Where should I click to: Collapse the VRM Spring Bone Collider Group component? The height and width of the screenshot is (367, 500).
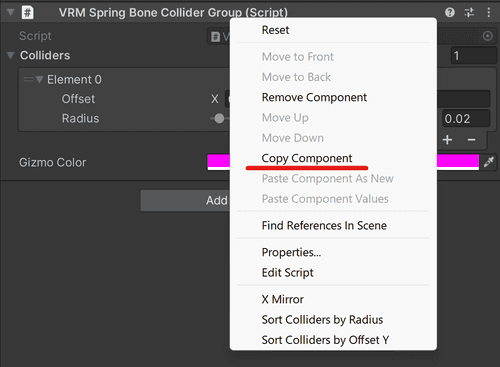(11, 13)
